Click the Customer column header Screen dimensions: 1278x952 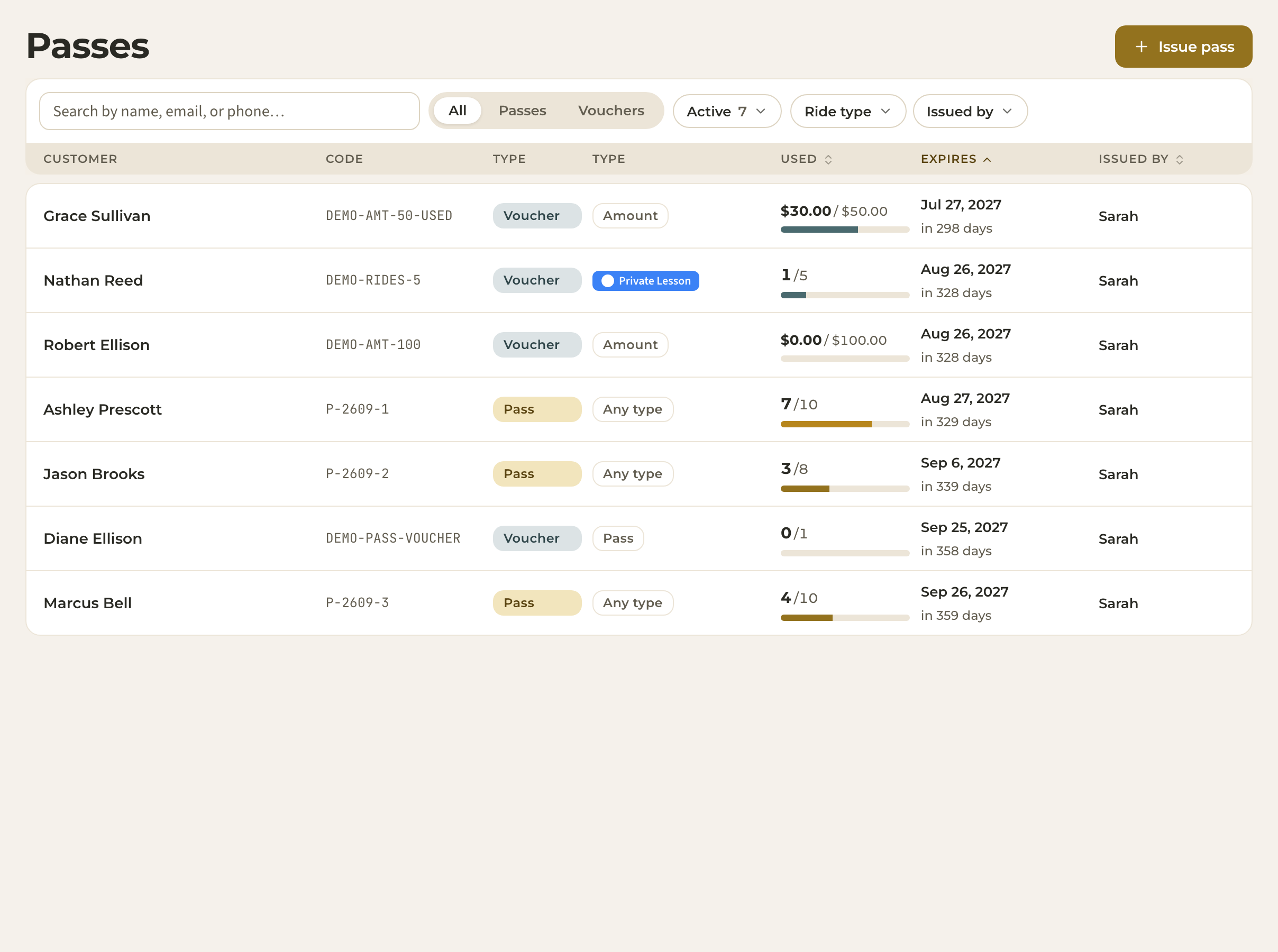pos(80,159)
